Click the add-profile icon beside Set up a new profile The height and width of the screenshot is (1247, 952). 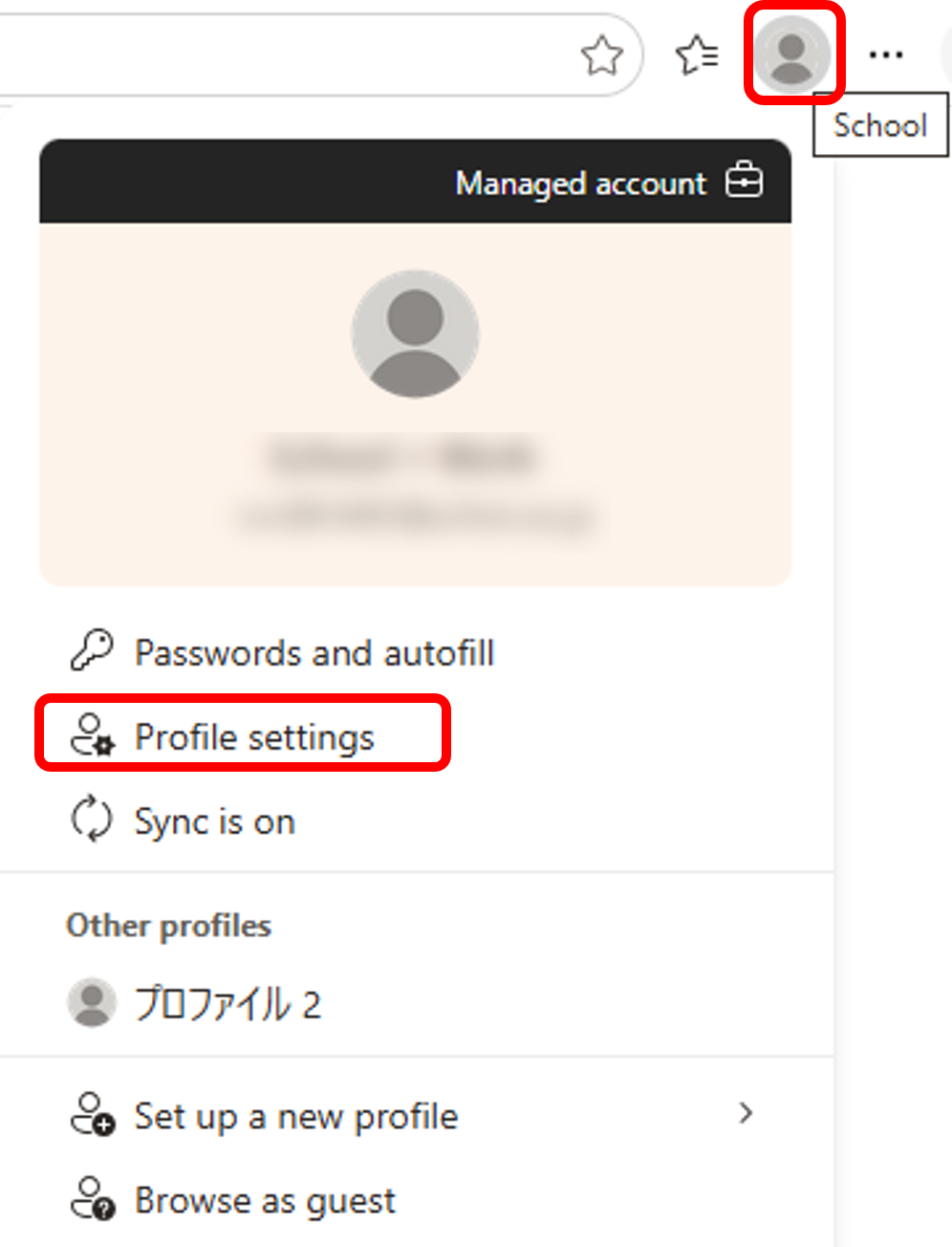(x=93, y=1114)
